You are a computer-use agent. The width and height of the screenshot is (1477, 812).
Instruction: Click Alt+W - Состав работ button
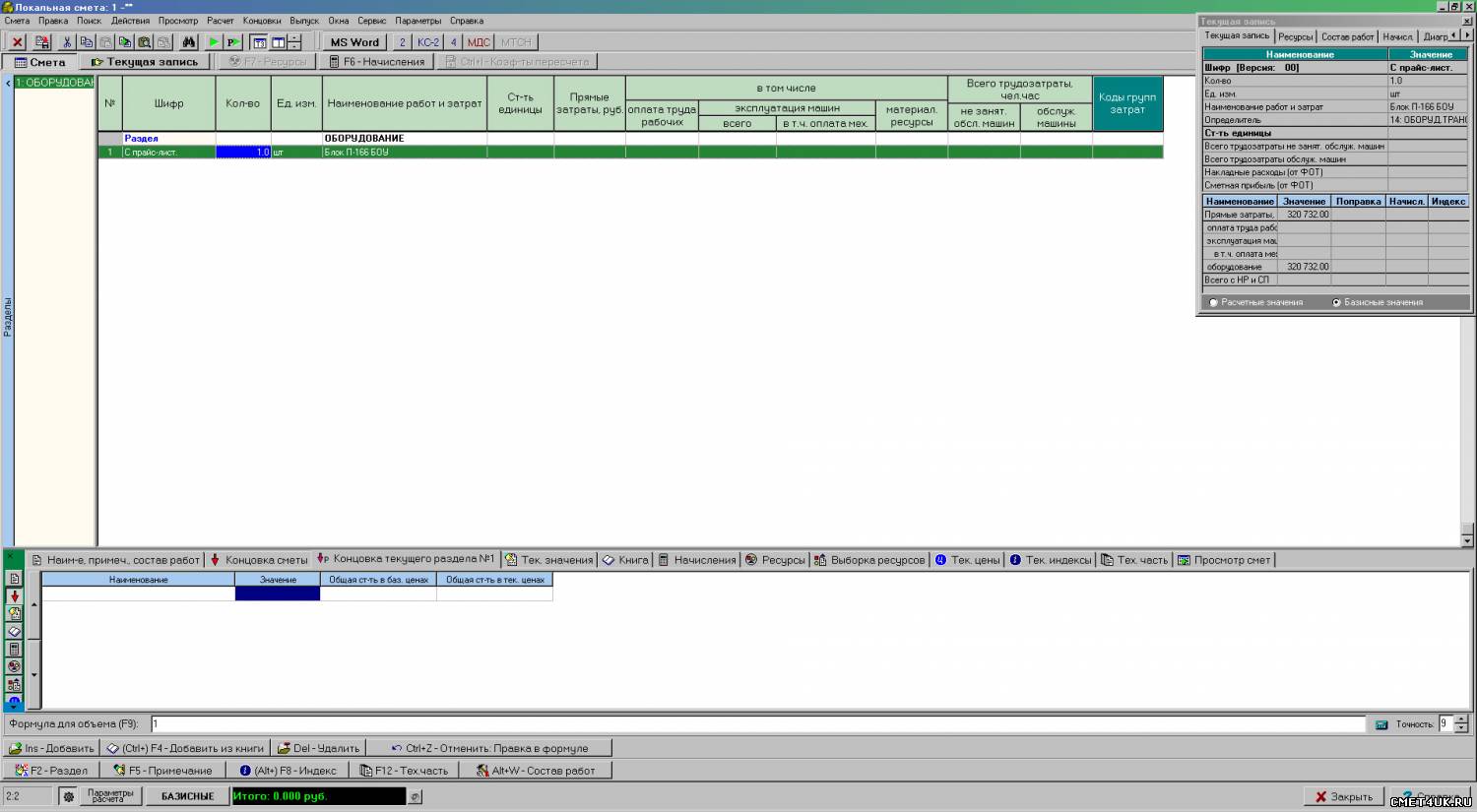(x=536, y=771)
